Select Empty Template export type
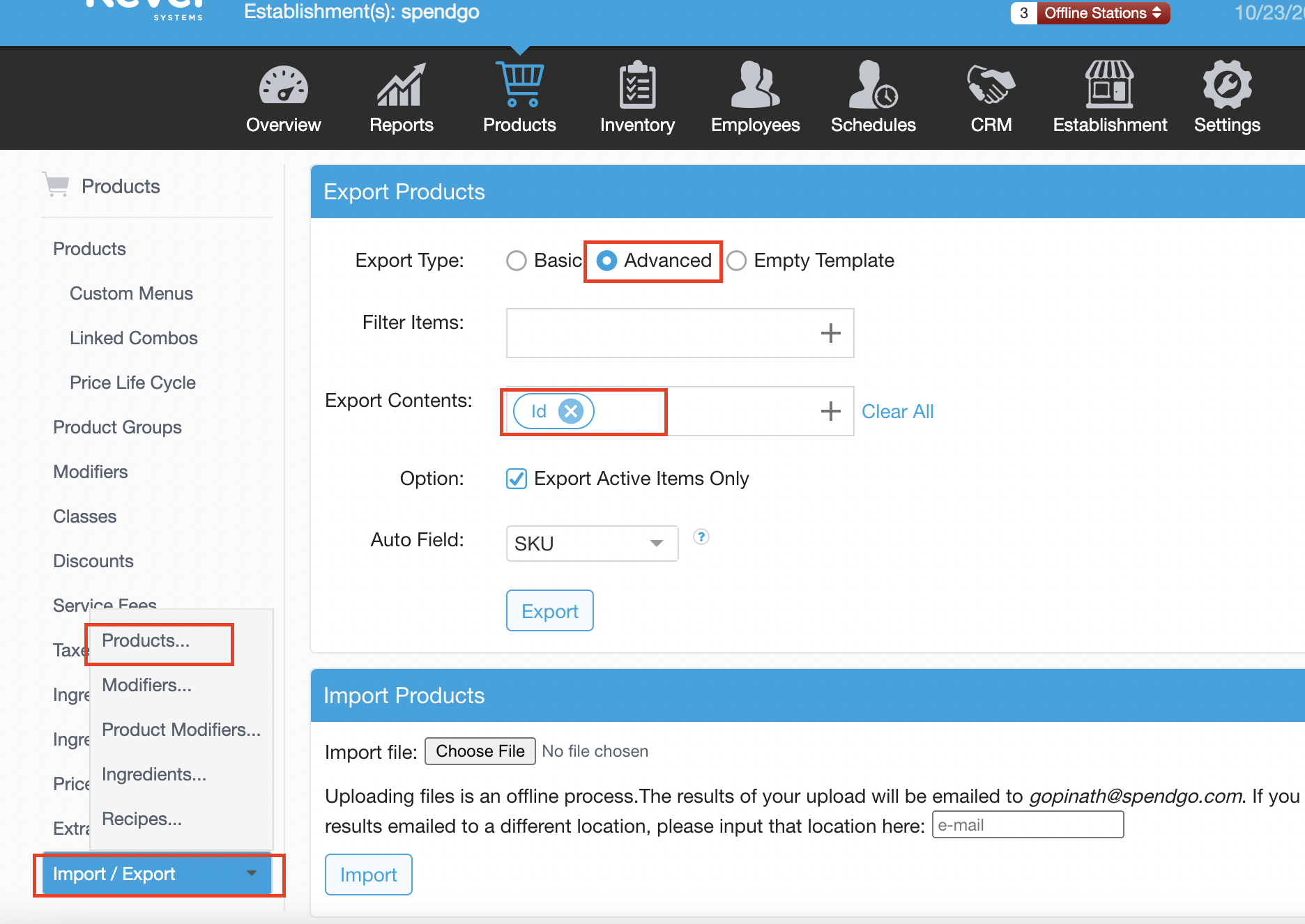1305x924 pixels. point(737,261)
